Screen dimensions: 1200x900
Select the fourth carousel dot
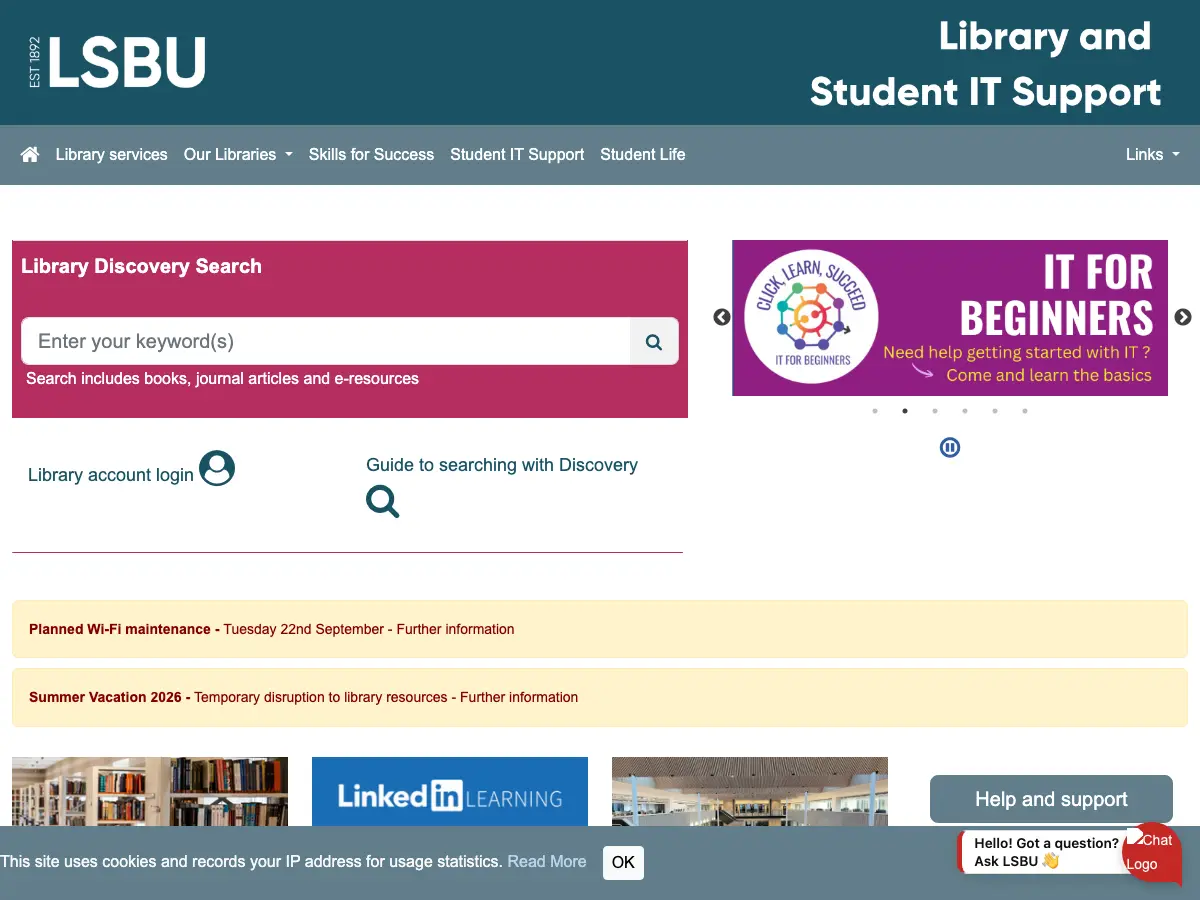pos(965,411)
